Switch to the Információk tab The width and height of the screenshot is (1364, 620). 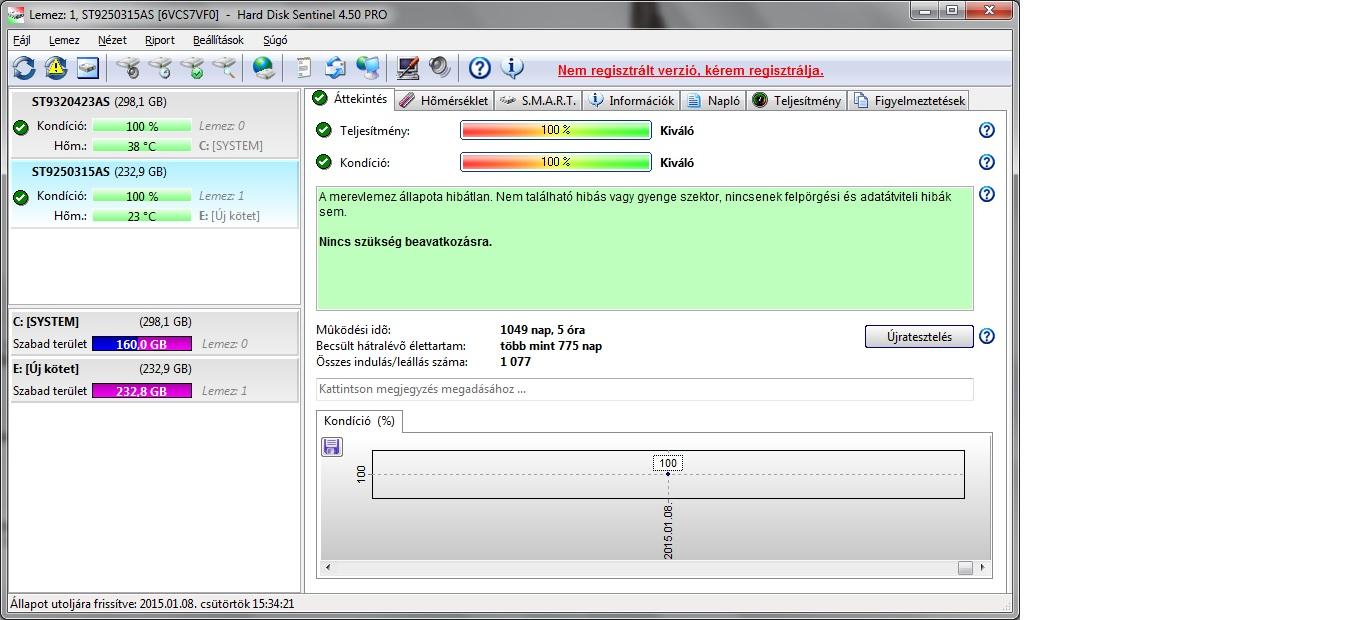click(x=631, y=100)
